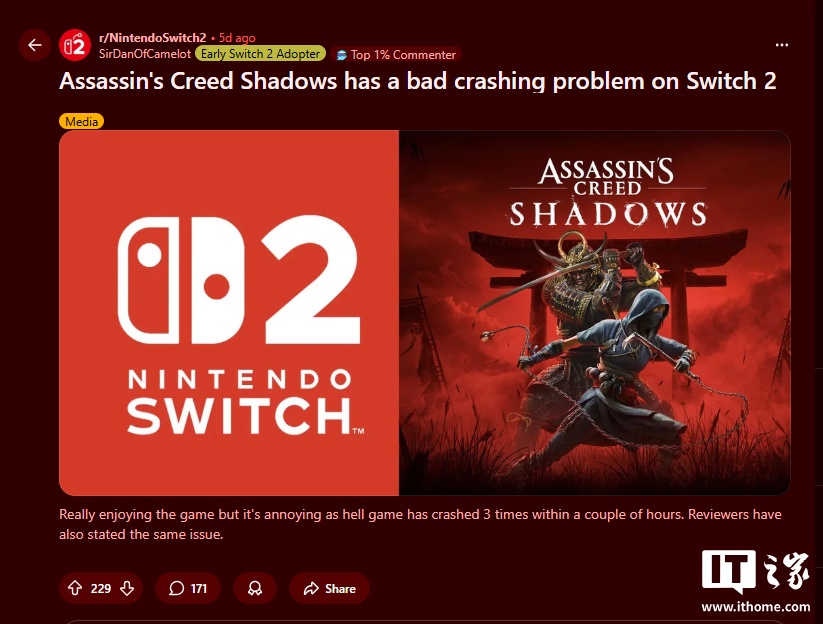823x624 pixels.
Task: Click the Early Switch 2 Adopter flair
Action: tap(260, 54)
